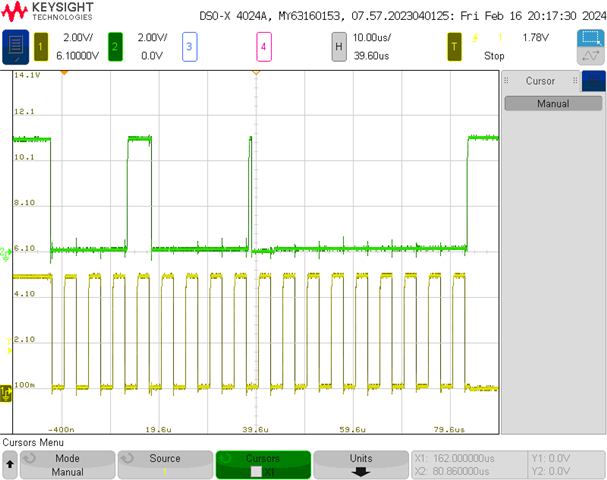This screenshot has height=480, width=607.
Task: Click the 14.1V vertical axis label
Action: 27,75
